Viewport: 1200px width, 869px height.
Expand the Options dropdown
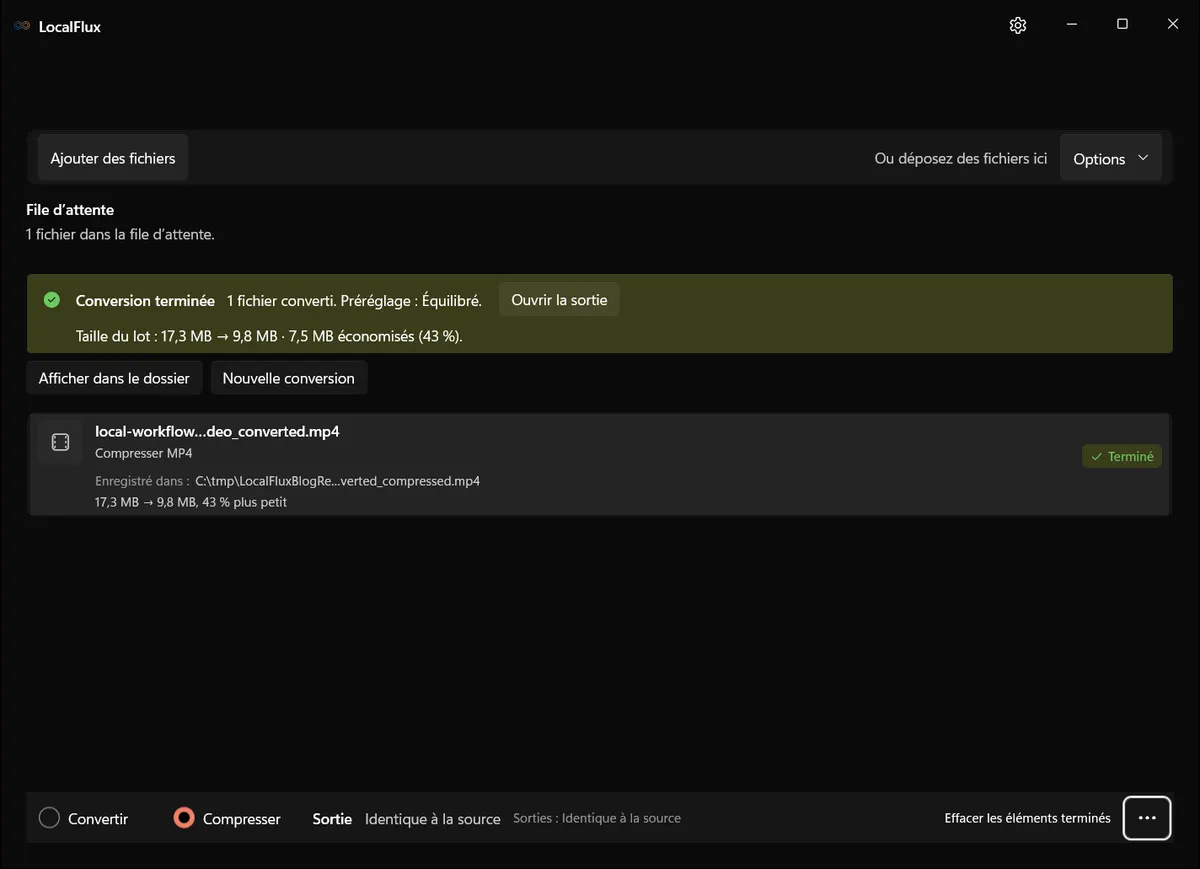coord(1111,159)
